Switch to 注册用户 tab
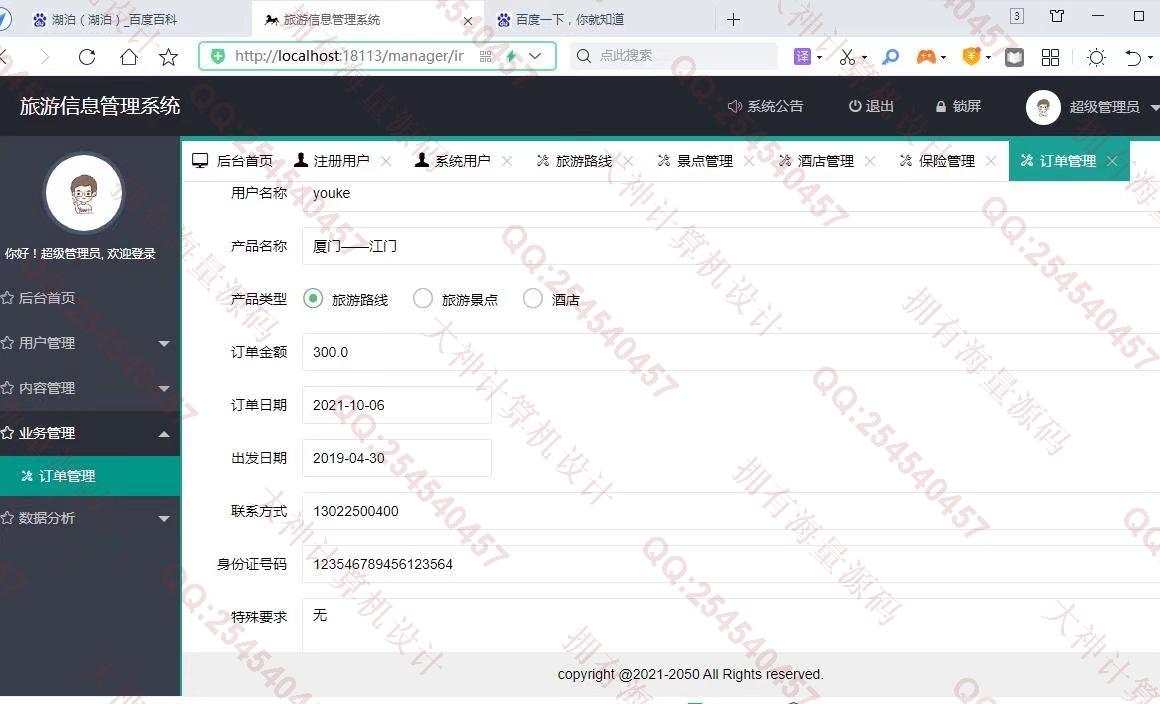 click(x=331, y=161)
